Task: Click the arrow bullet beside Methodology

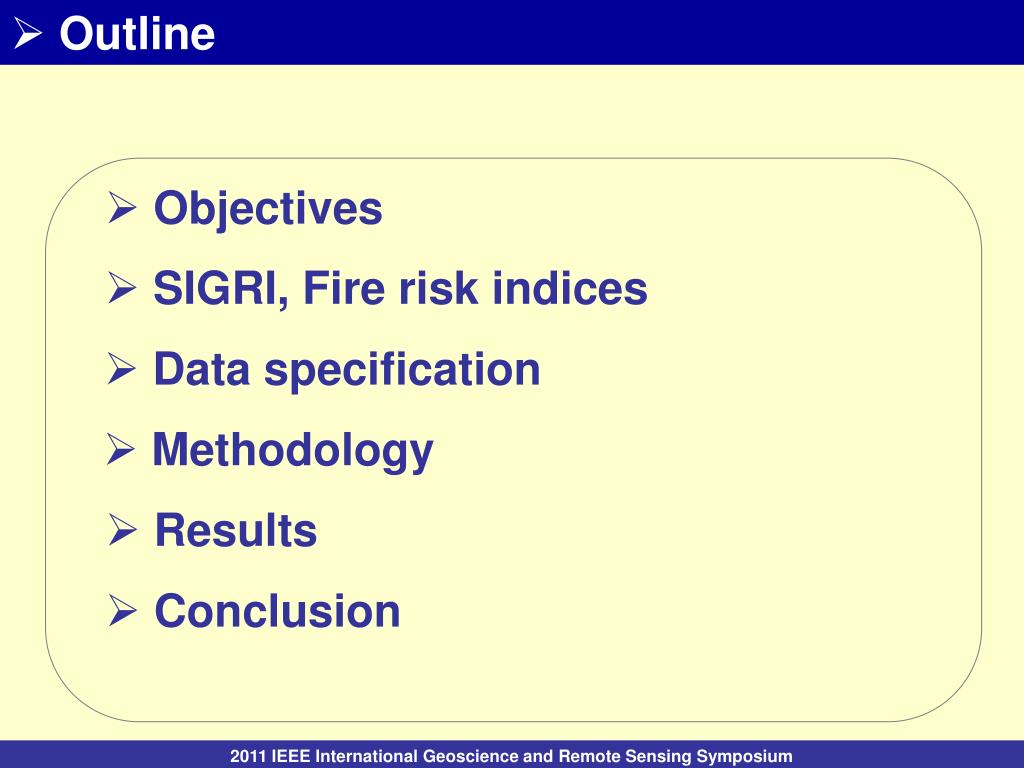Action: tap(121, 449)
